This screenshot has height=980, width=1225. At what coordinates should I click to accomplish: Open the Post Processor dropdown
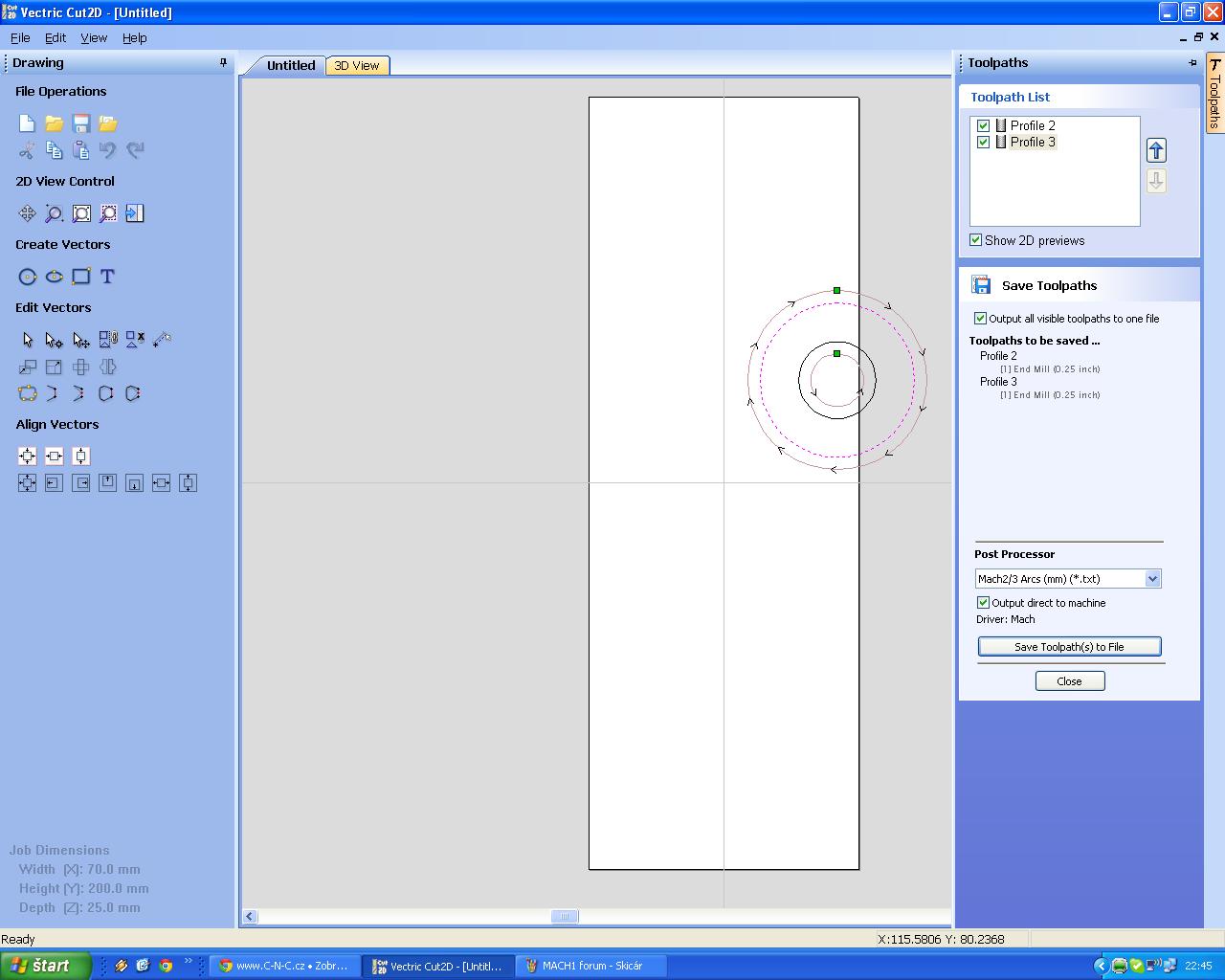pos(1152,578)
